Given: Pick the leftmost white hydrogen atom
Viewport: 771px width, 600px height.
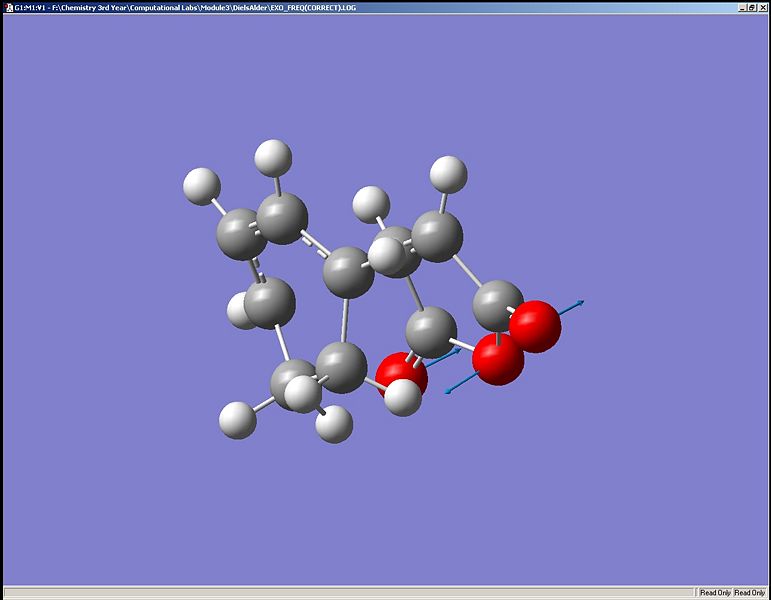Looking at the screenshot, I should (202, 186).
